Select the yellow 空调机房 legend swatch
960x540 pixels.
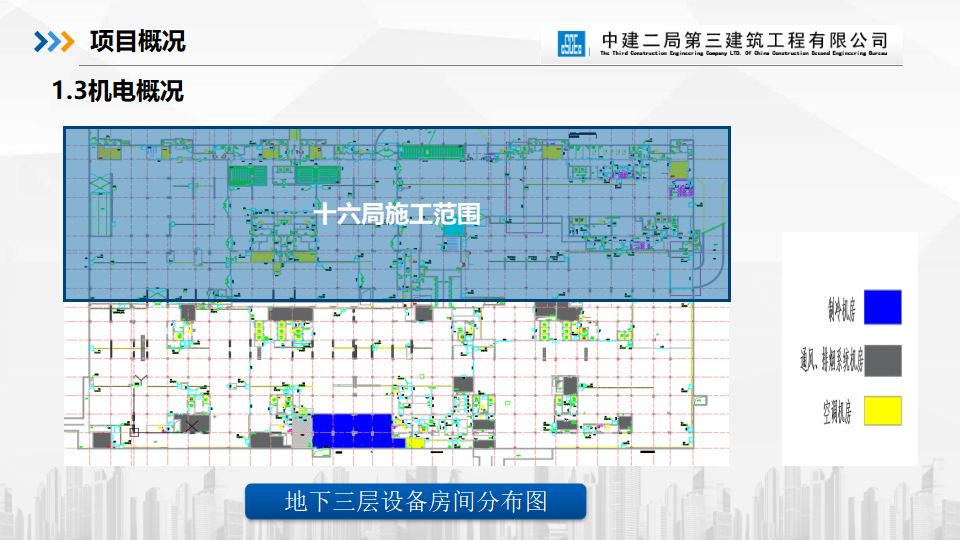pyautogui.click(x=882, y=411)
